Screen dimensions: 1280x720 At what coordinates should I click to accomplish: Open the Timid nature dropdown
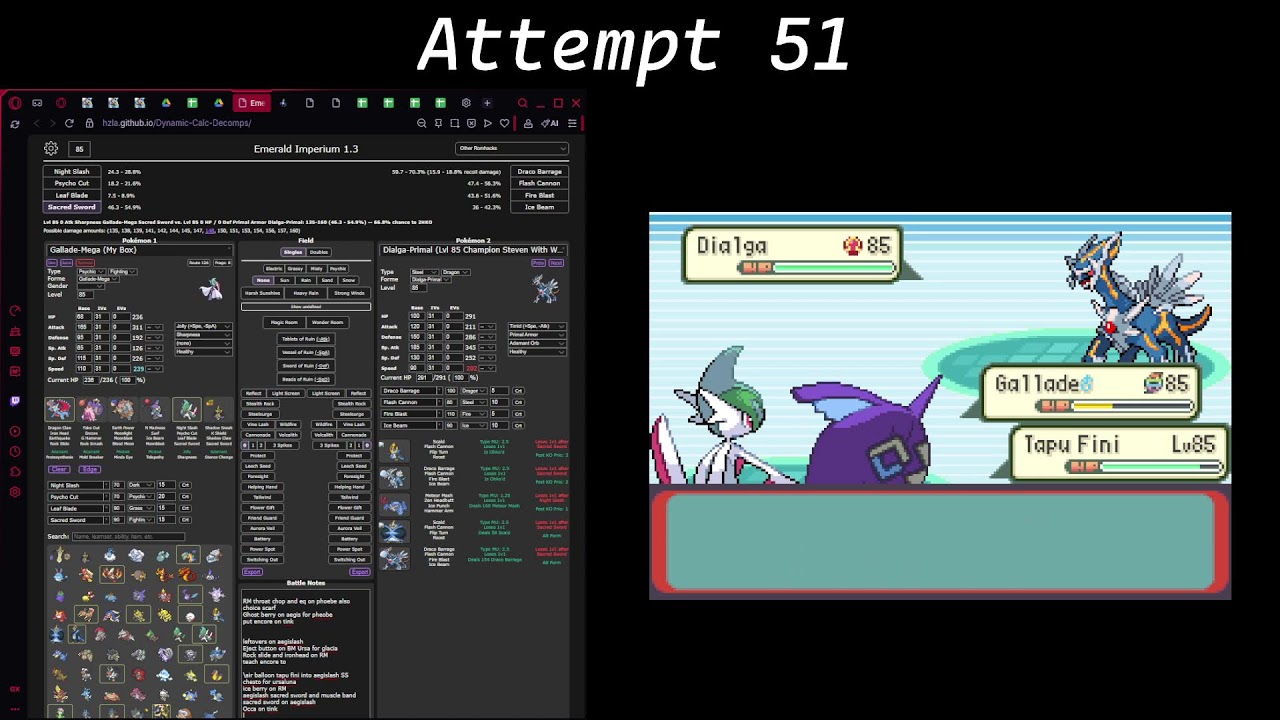537,327
